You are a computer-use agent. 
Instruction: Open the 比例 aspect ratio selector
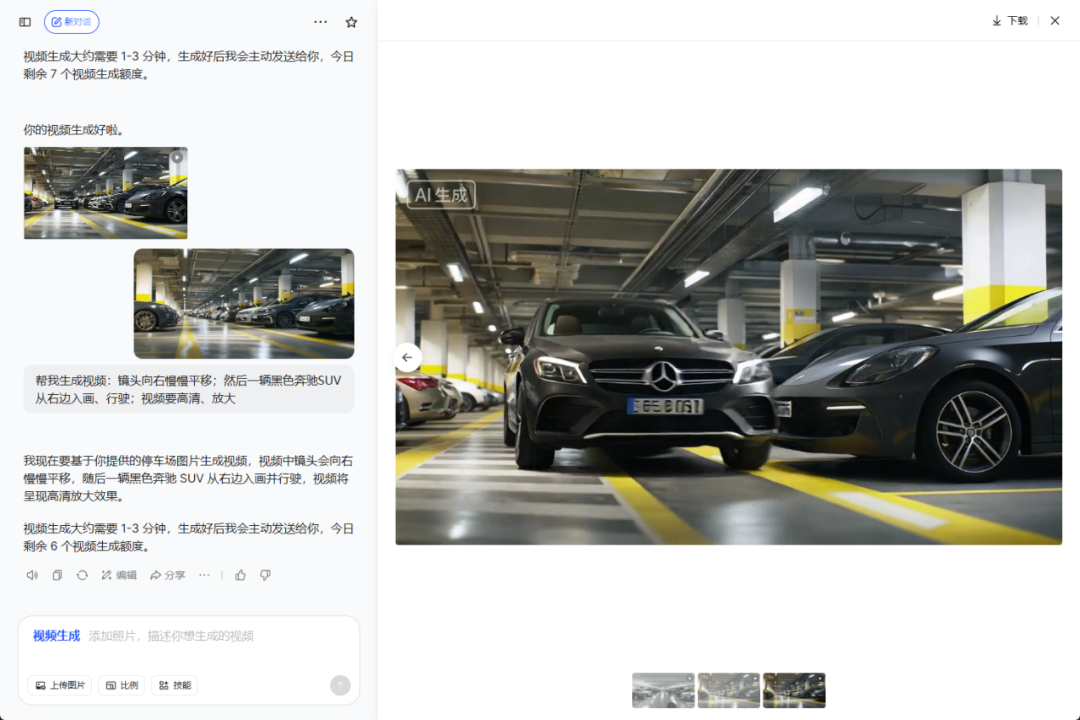pyautogui.click(x=121, y=685)
